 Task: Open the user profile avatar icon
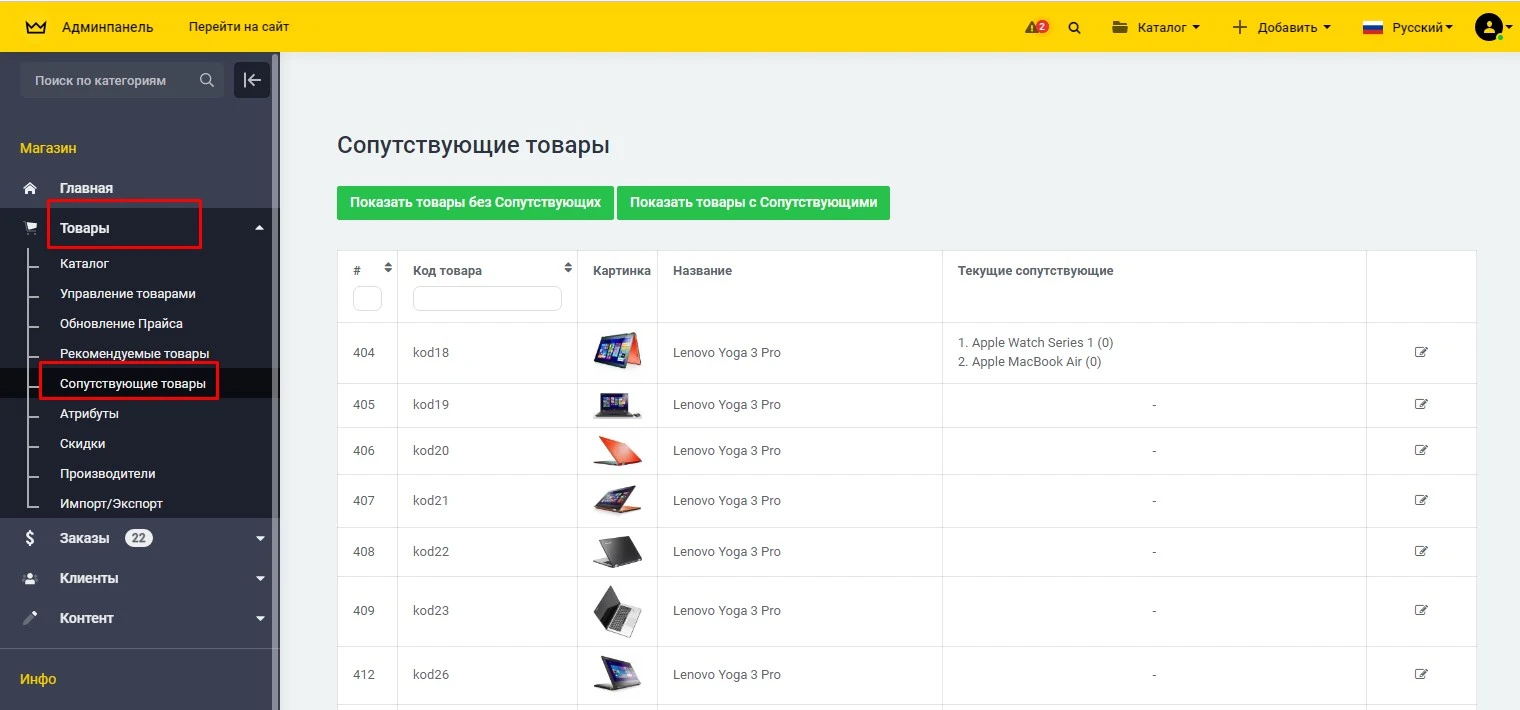1488,27
